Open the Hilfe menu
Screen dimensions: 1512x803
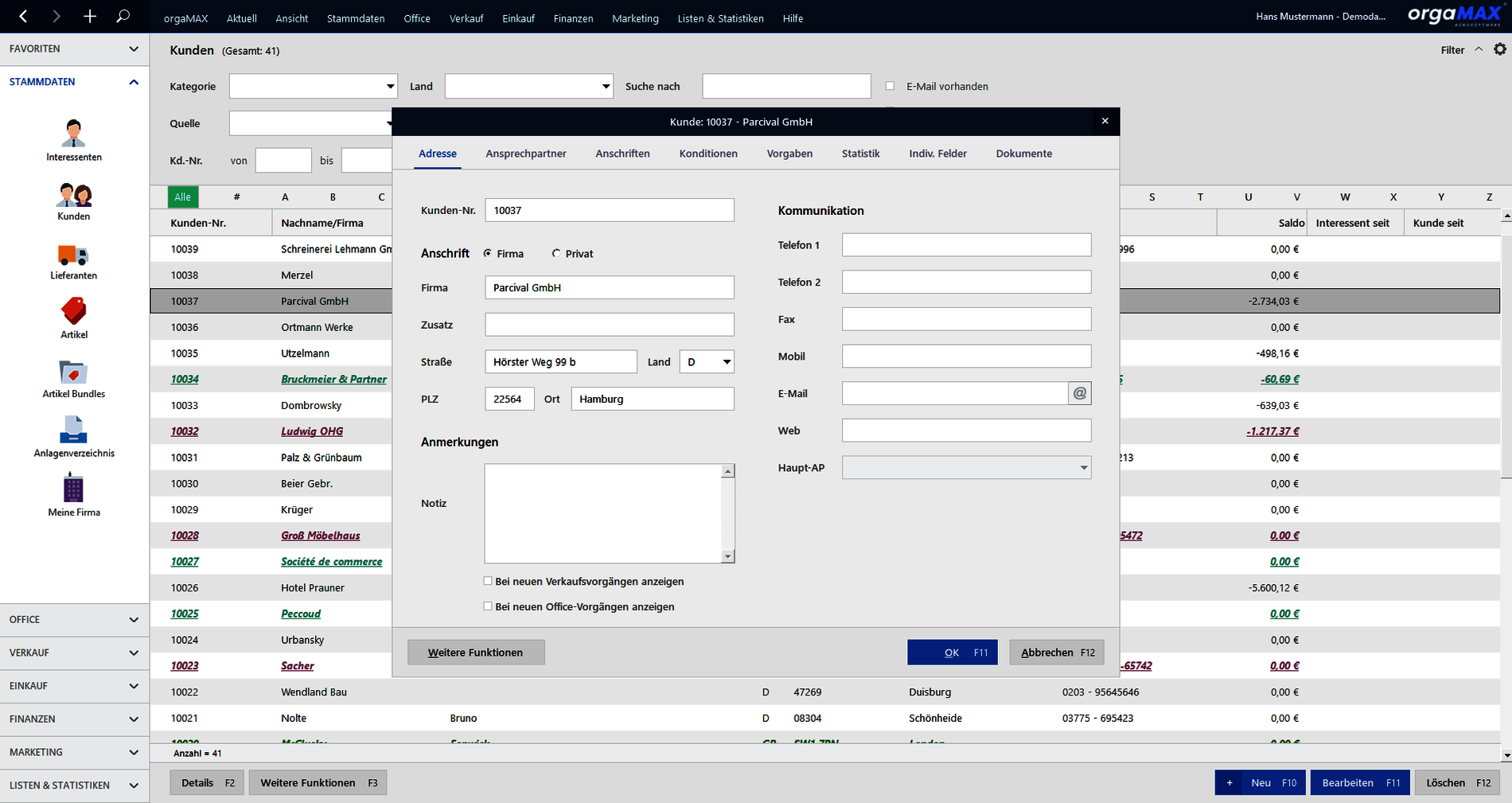793,18
